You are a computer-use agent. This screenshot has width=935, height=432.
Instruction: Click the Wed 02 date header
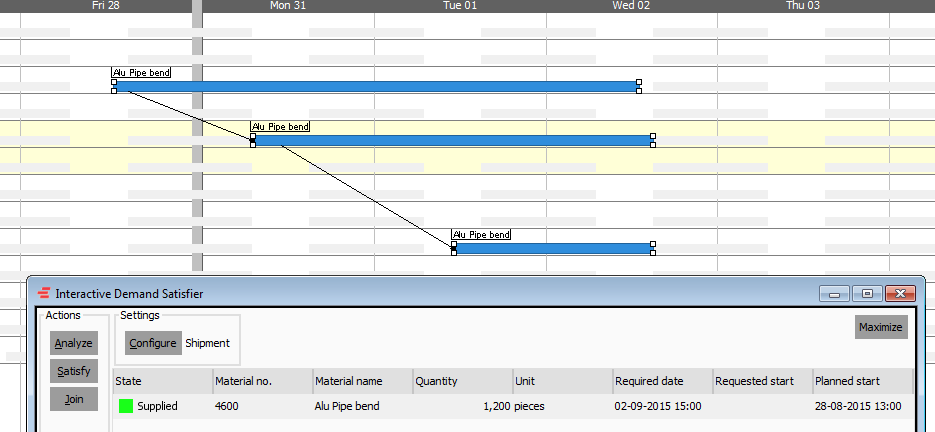coord(631,6)
